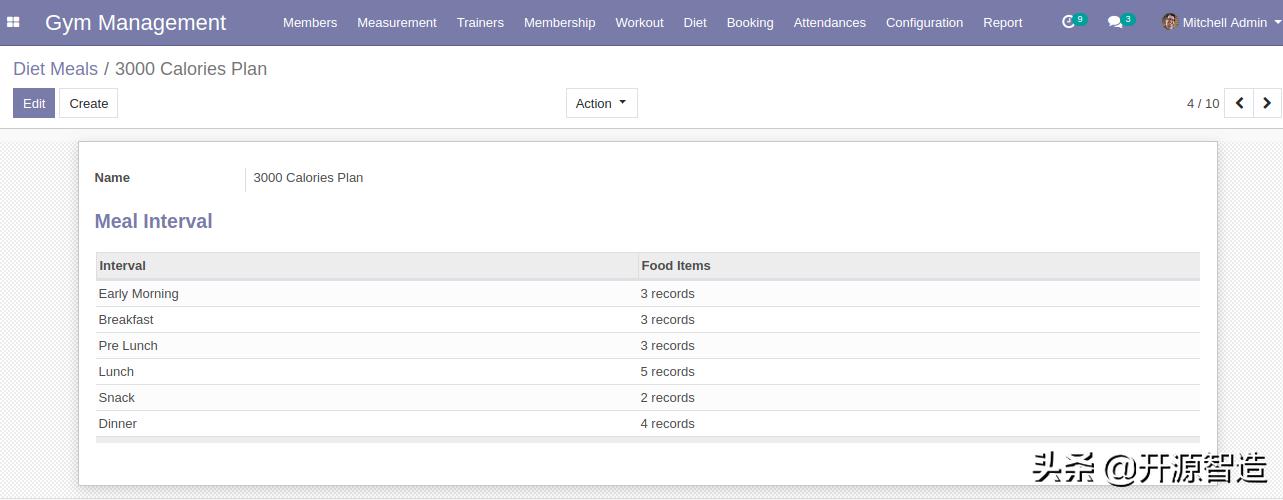1283x500 pixels.
Task: Sort table by Interval column header
Action: click(x=123, y=266)
